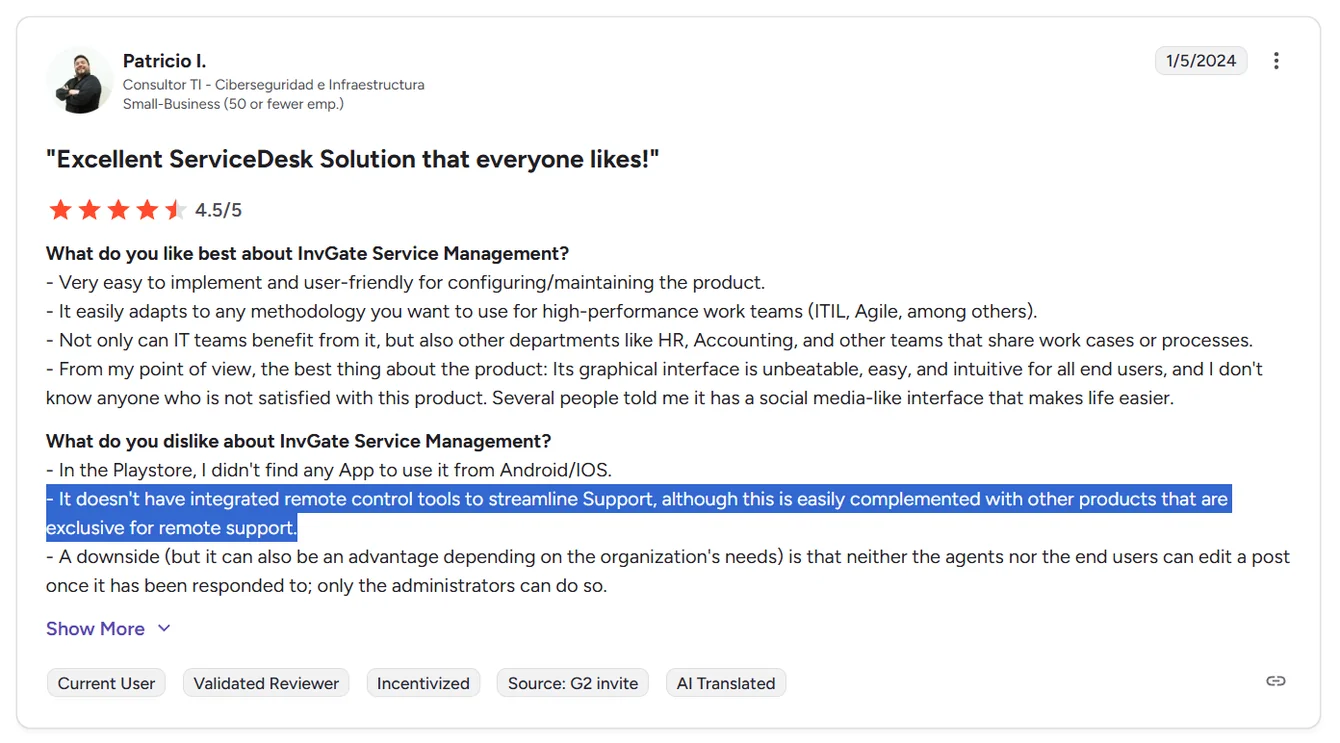Click the AI Translated tag
The width and height of the screenshot is (1340, 743).
tap(726, 683)
